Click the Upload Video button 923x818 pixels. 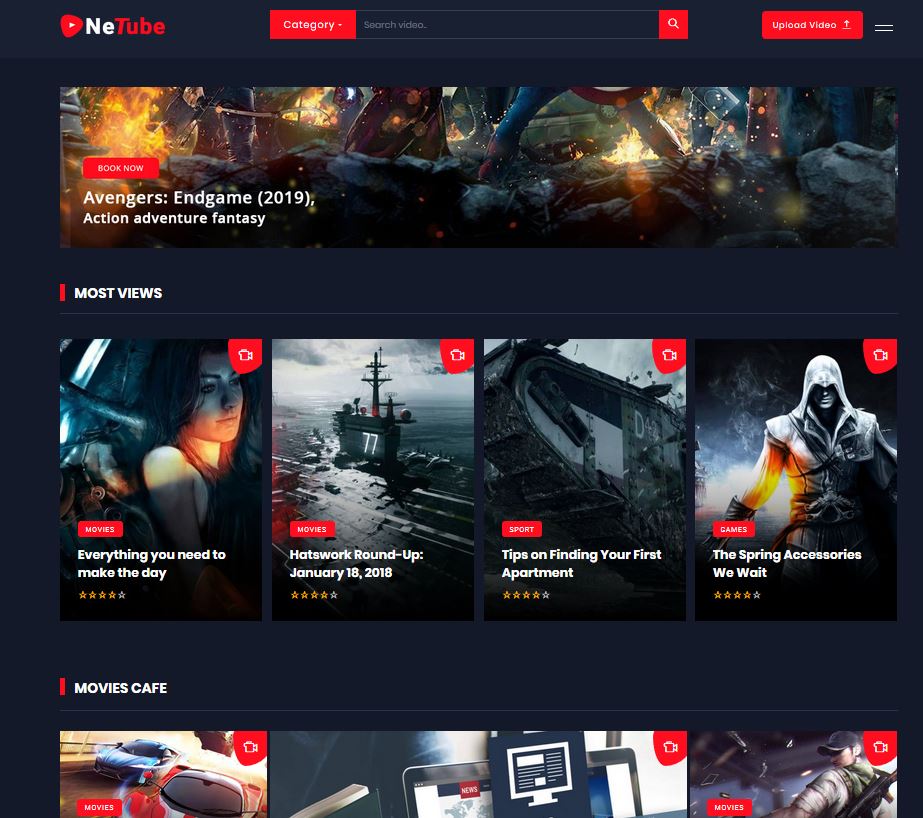coord(812,25)
